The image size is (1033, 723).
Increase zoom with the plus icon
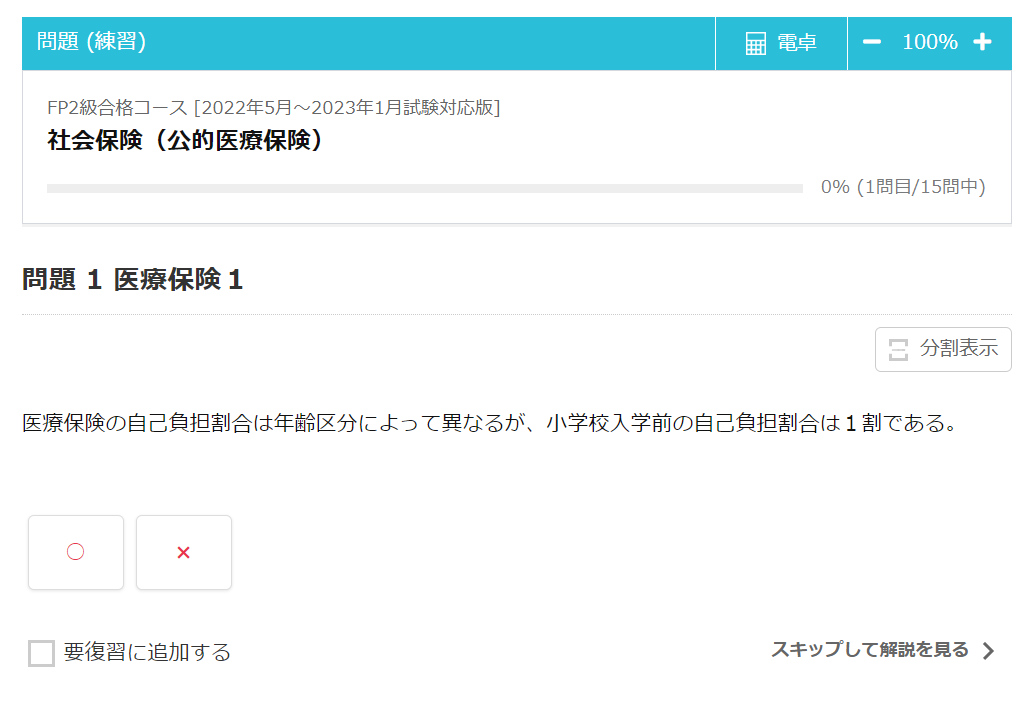click(983, 42)
